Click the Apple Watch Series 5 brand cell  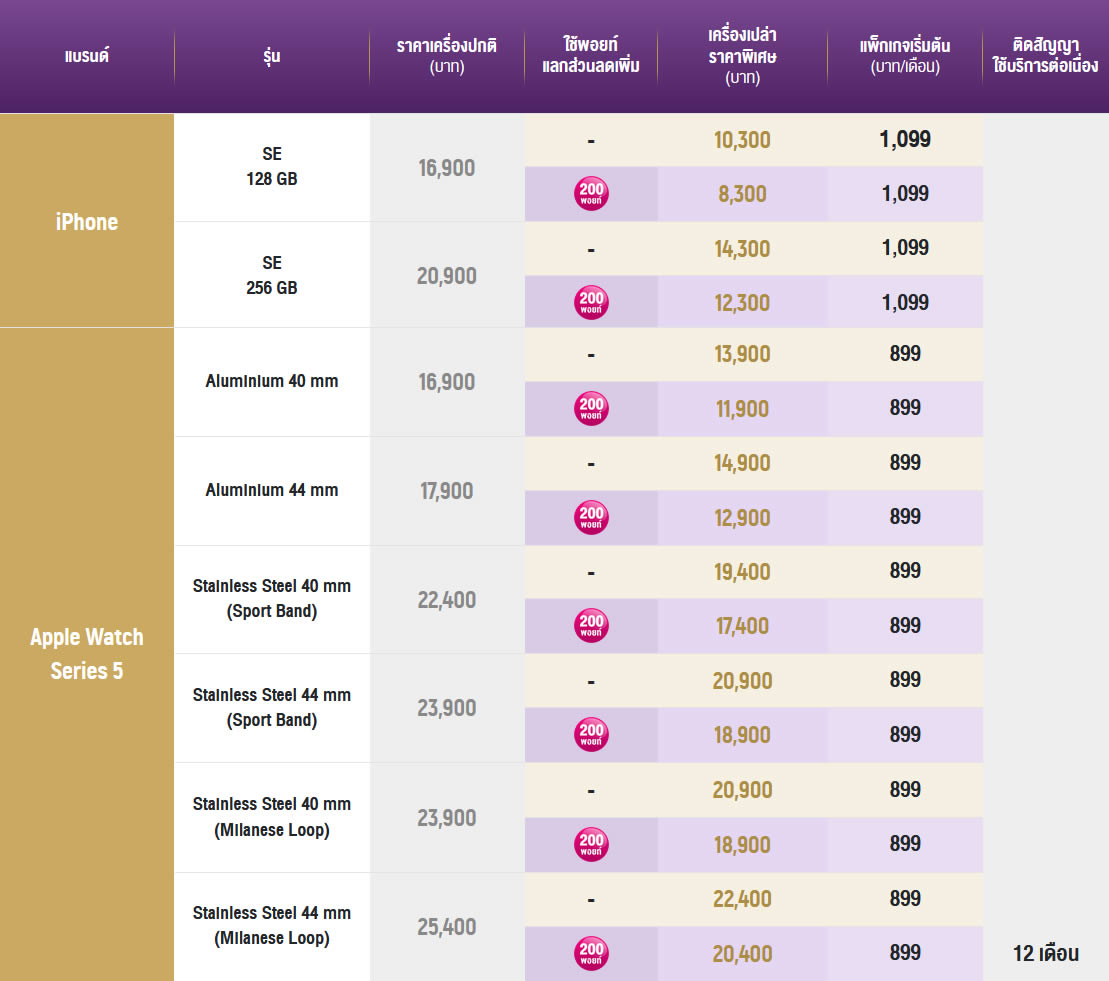[x=87, y=654]
